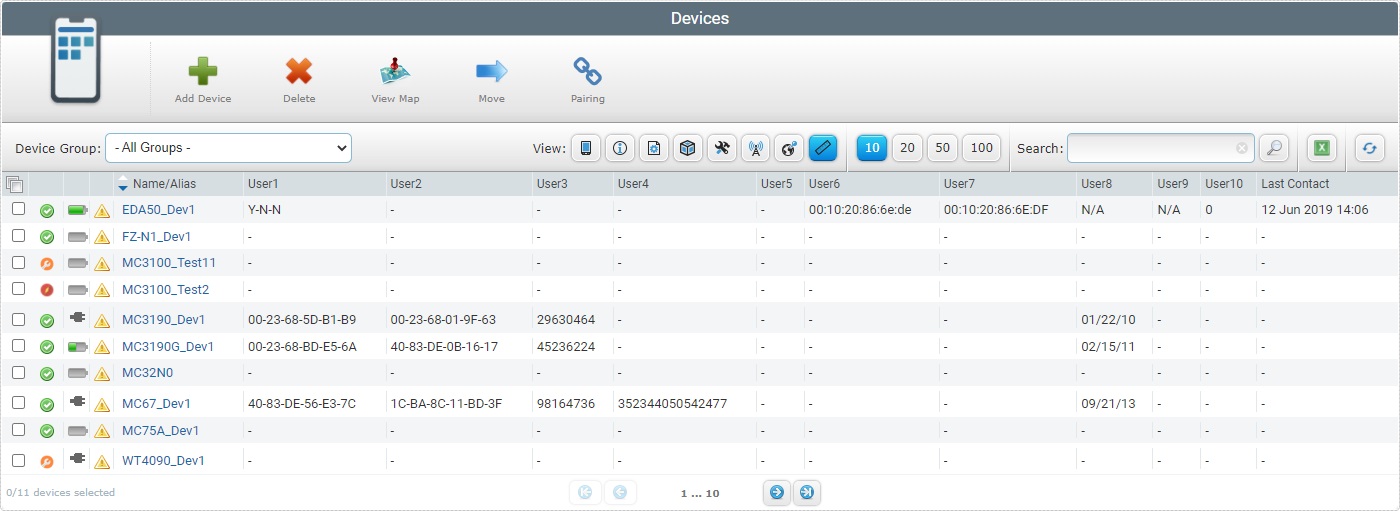
Task: Click the battery icon of MC3190G_Dev1
Action: coord(77,346)
